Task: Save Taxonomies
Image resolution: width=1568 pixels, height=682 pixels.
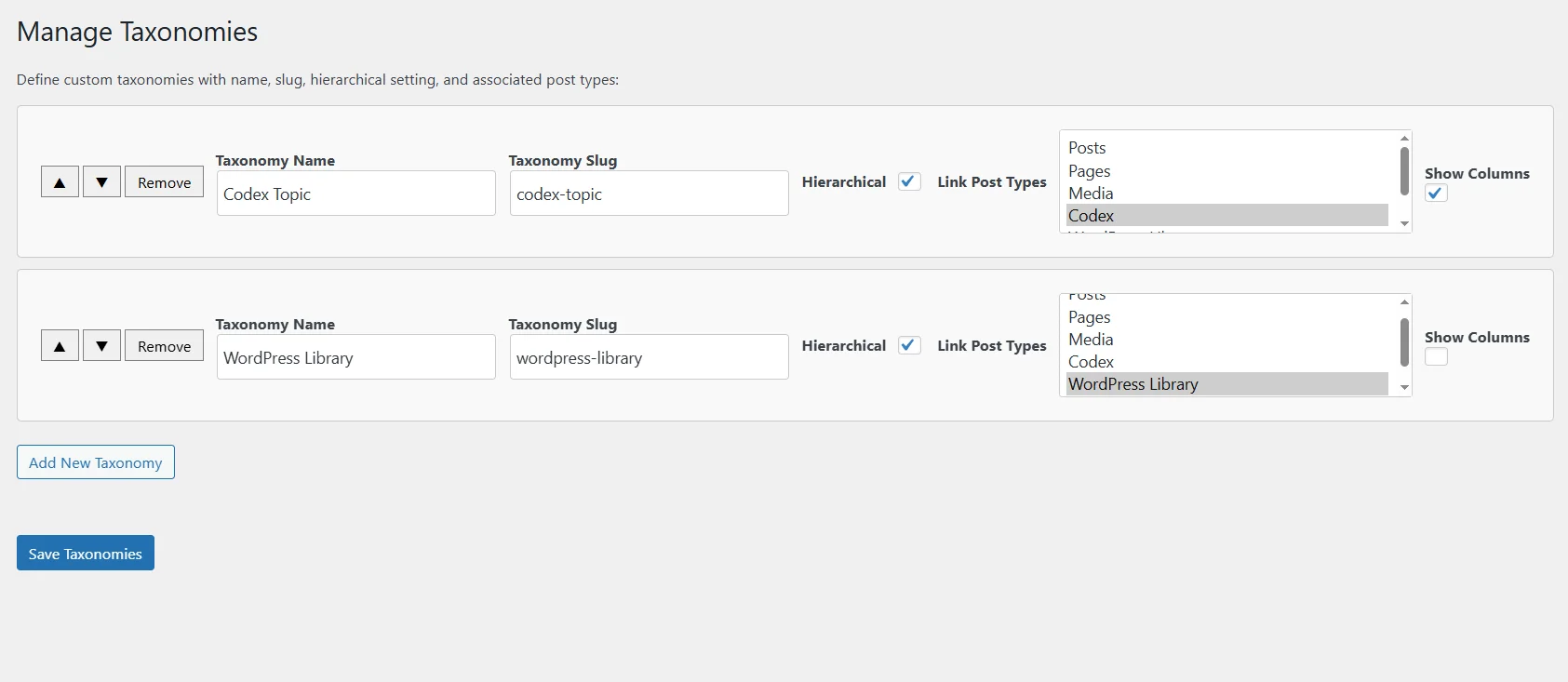Action: point(86,554)
